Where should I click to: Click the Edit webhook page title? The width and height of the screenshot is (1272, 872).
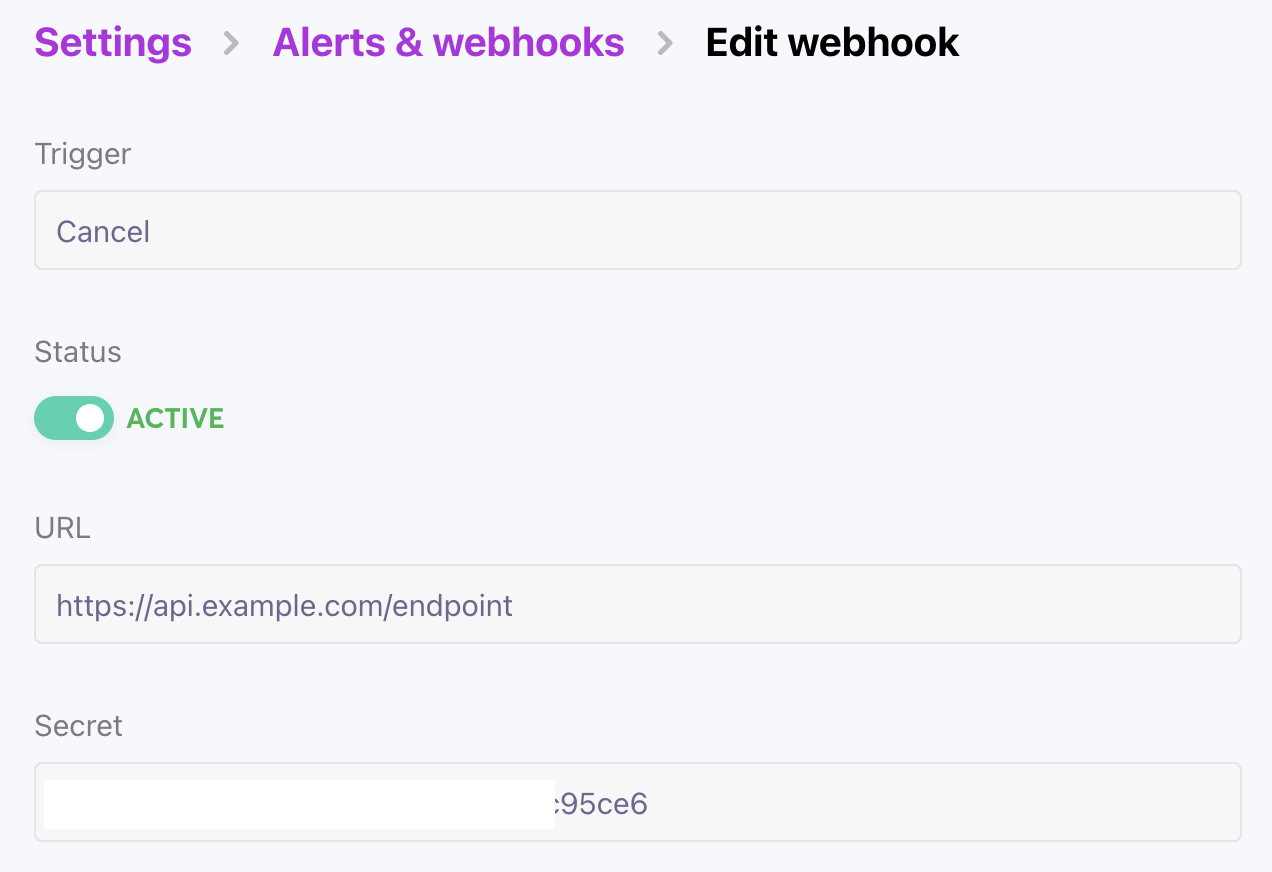coord(832,43)
